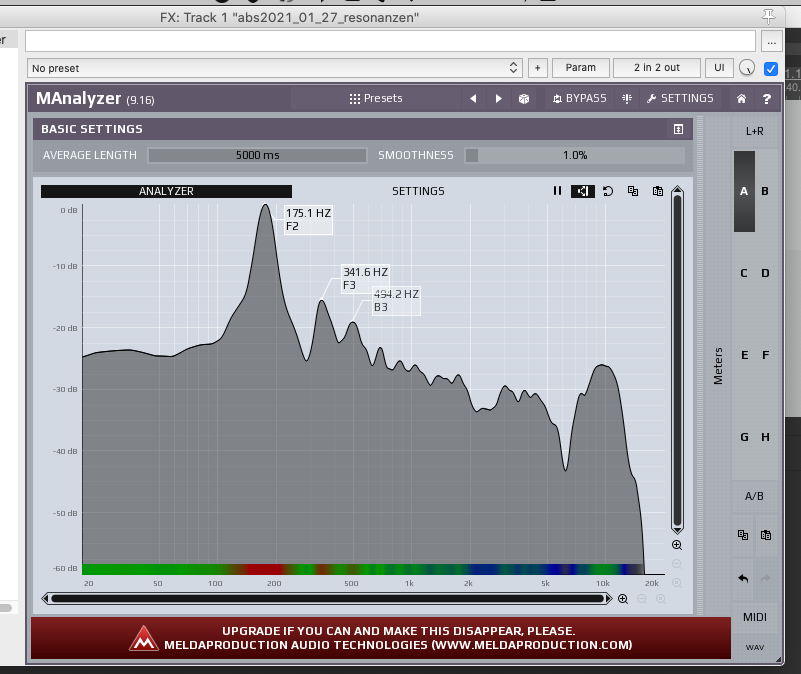Zoom in vertically using magnifier below vertical scrollbar
The width and height of the screenshot is (801, 674).
[677, 545]
